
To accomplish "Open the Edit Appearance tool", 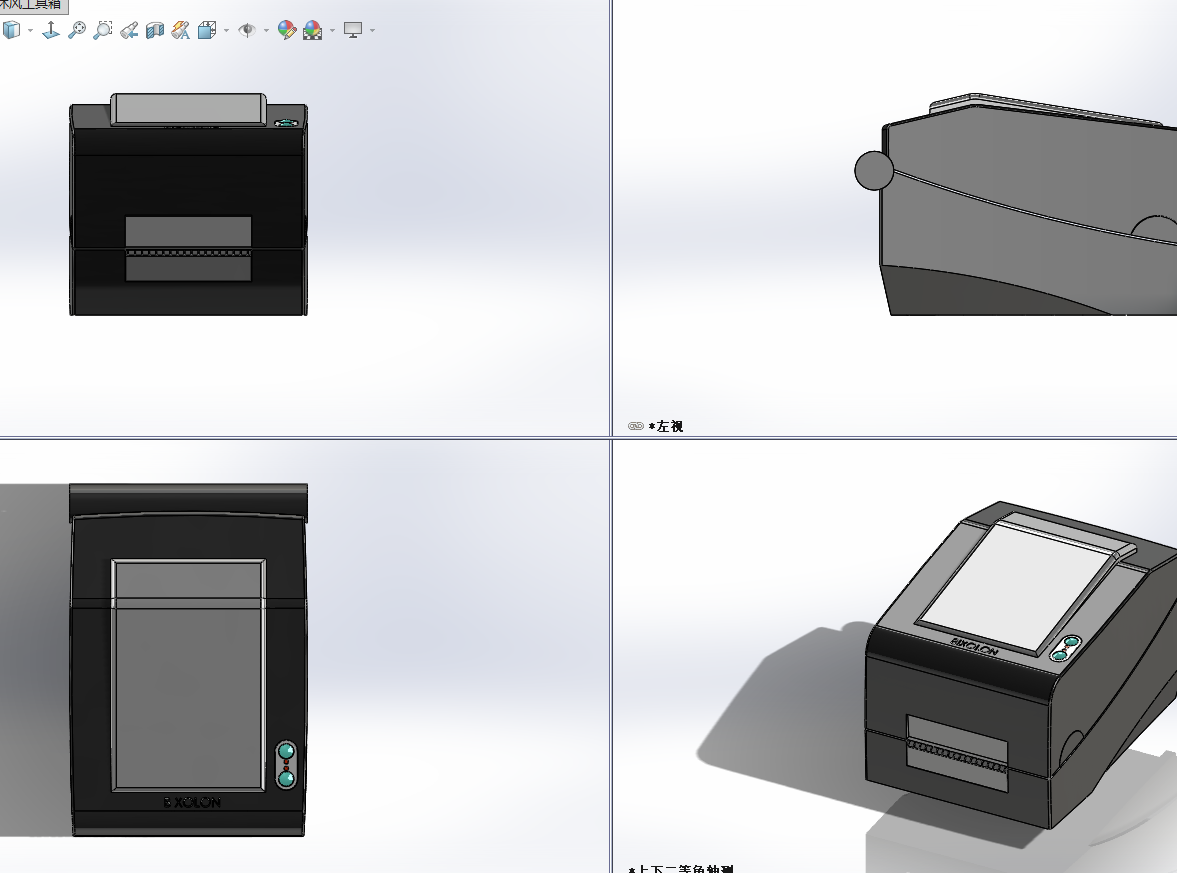I will pos(287,30).
